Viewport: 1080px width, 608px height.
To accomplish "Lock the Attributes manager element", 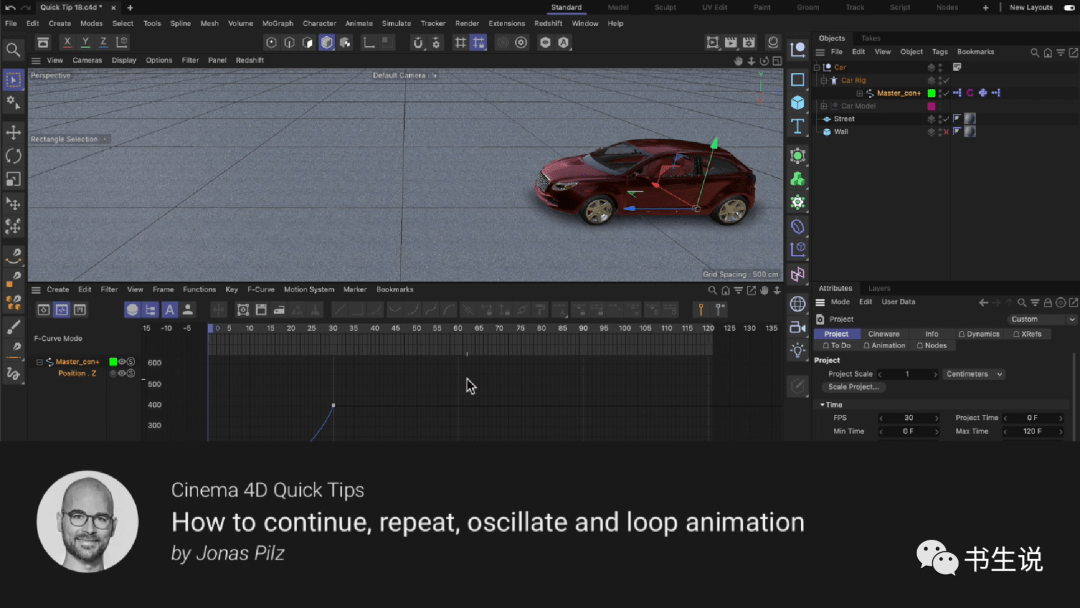I will pyautogui.click(x=1048, y=302).
